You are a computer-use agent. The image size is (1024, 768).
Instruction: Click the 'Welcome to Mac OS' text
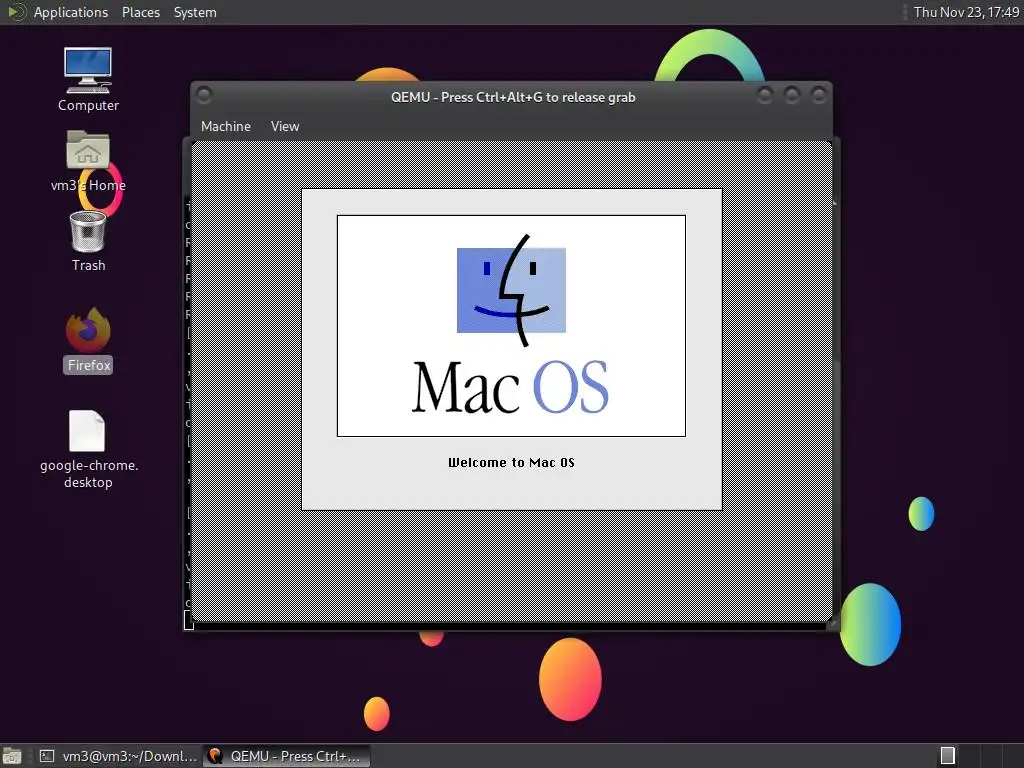511,462
